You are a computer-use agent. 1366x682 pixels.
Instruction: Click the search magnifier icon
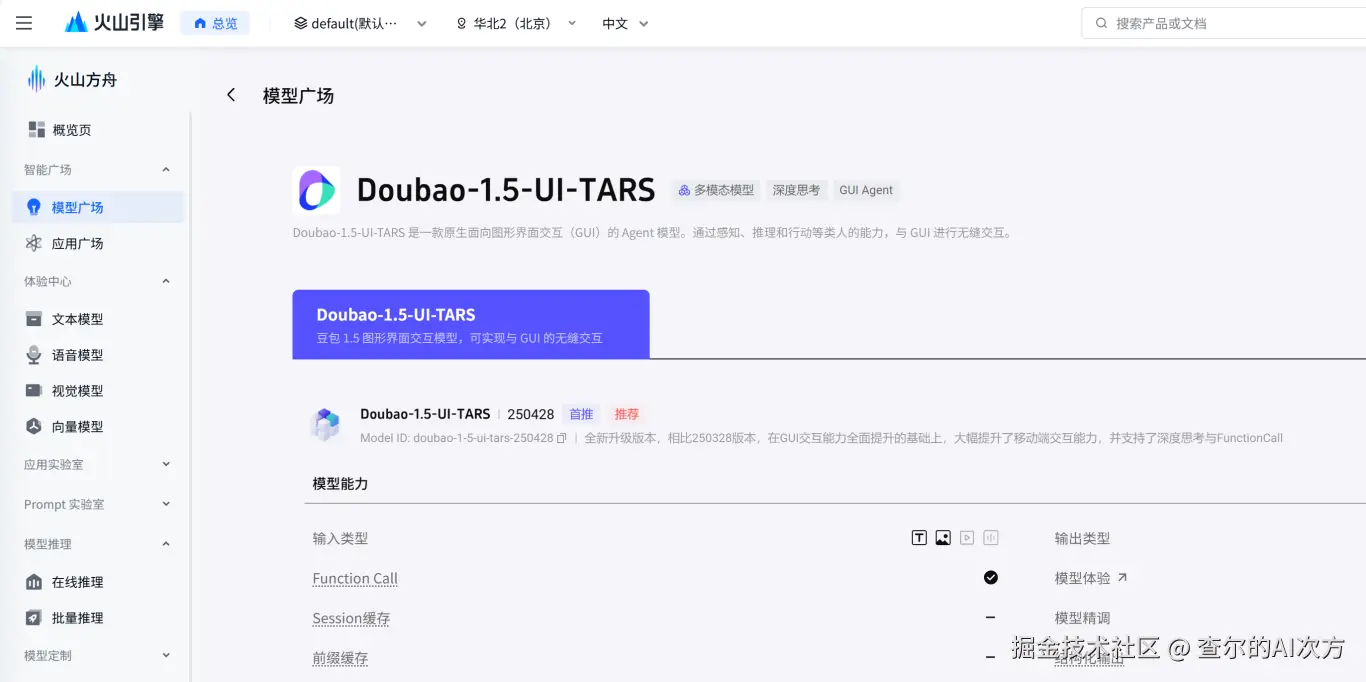click(1101, 23)
